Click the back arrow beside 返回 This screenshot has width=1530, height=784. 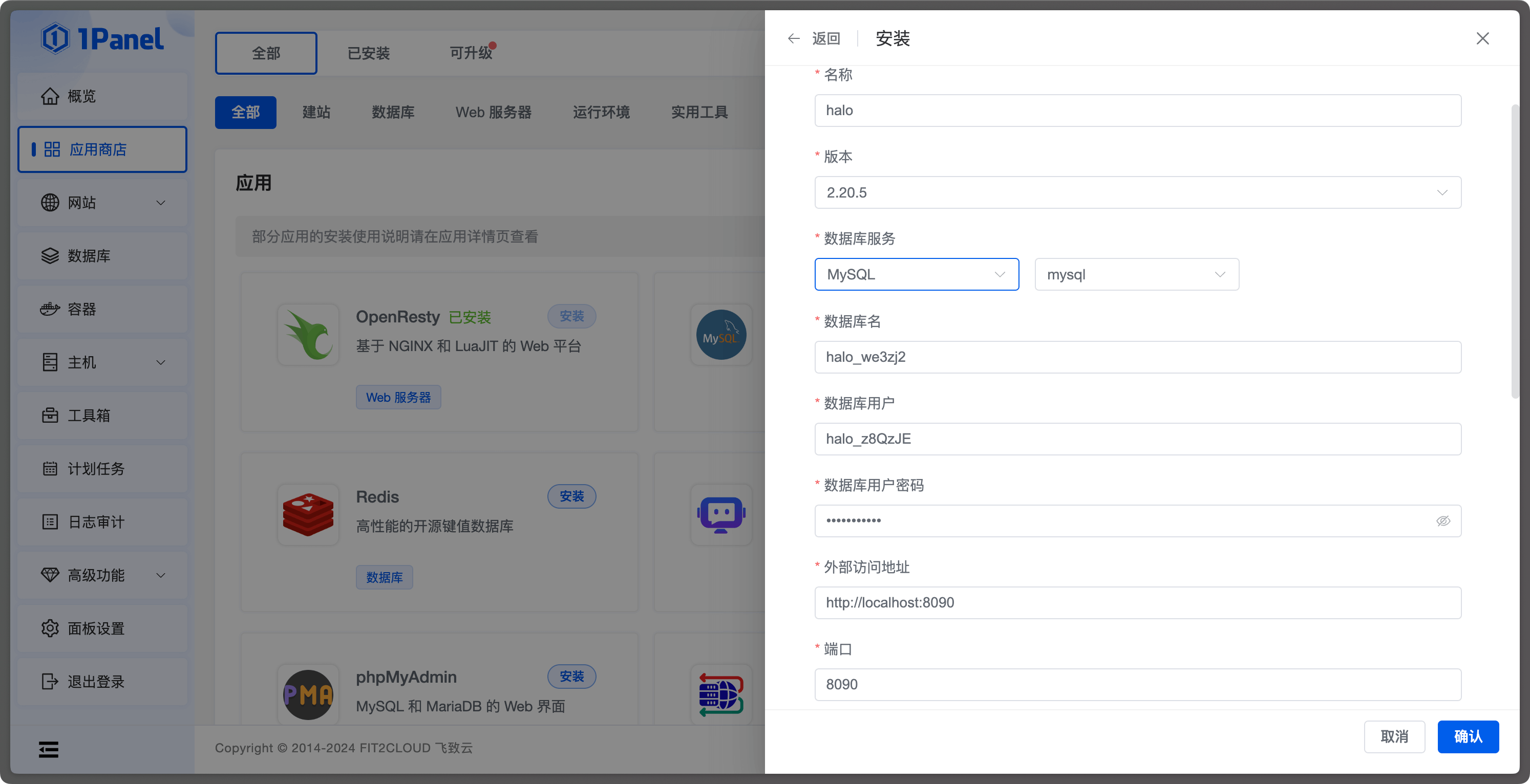click(x=794, y=38)
